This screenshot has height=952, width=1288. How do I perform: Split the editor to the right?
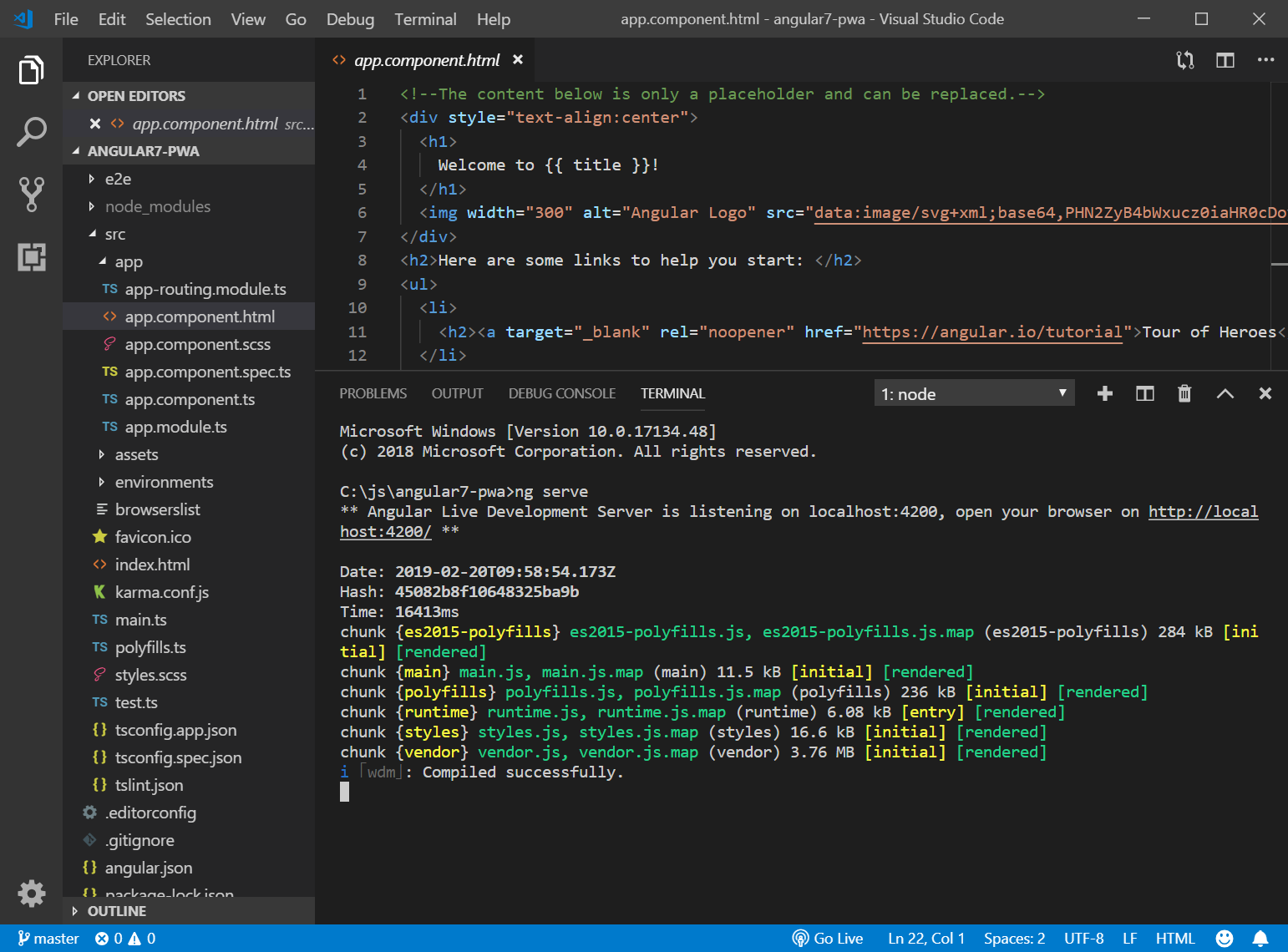pos(1225,60)
